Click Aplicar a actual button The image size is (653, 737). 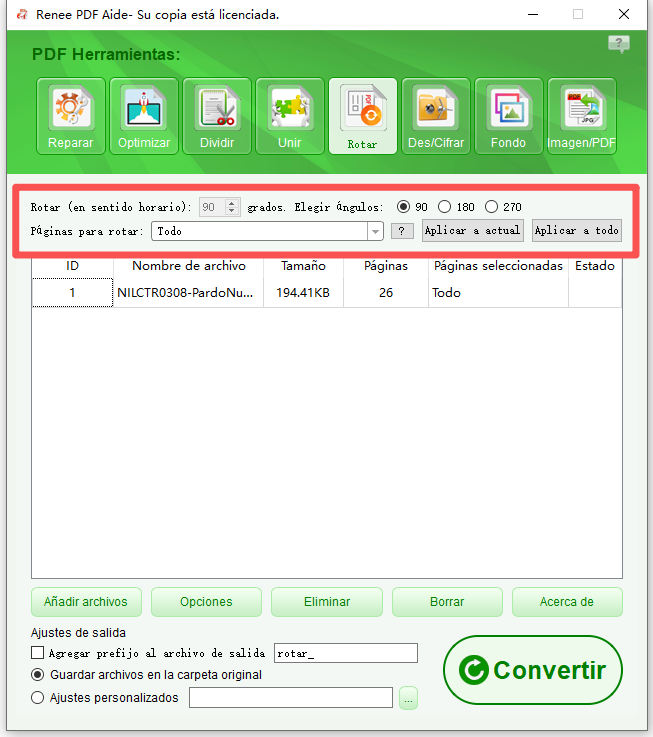coord(472,230)
